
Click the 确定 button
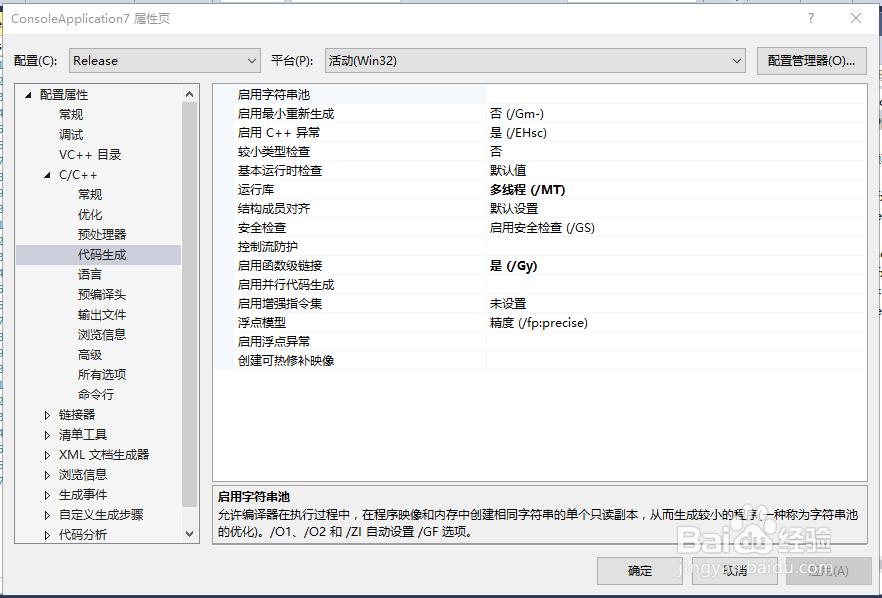[x=640, y=571]
